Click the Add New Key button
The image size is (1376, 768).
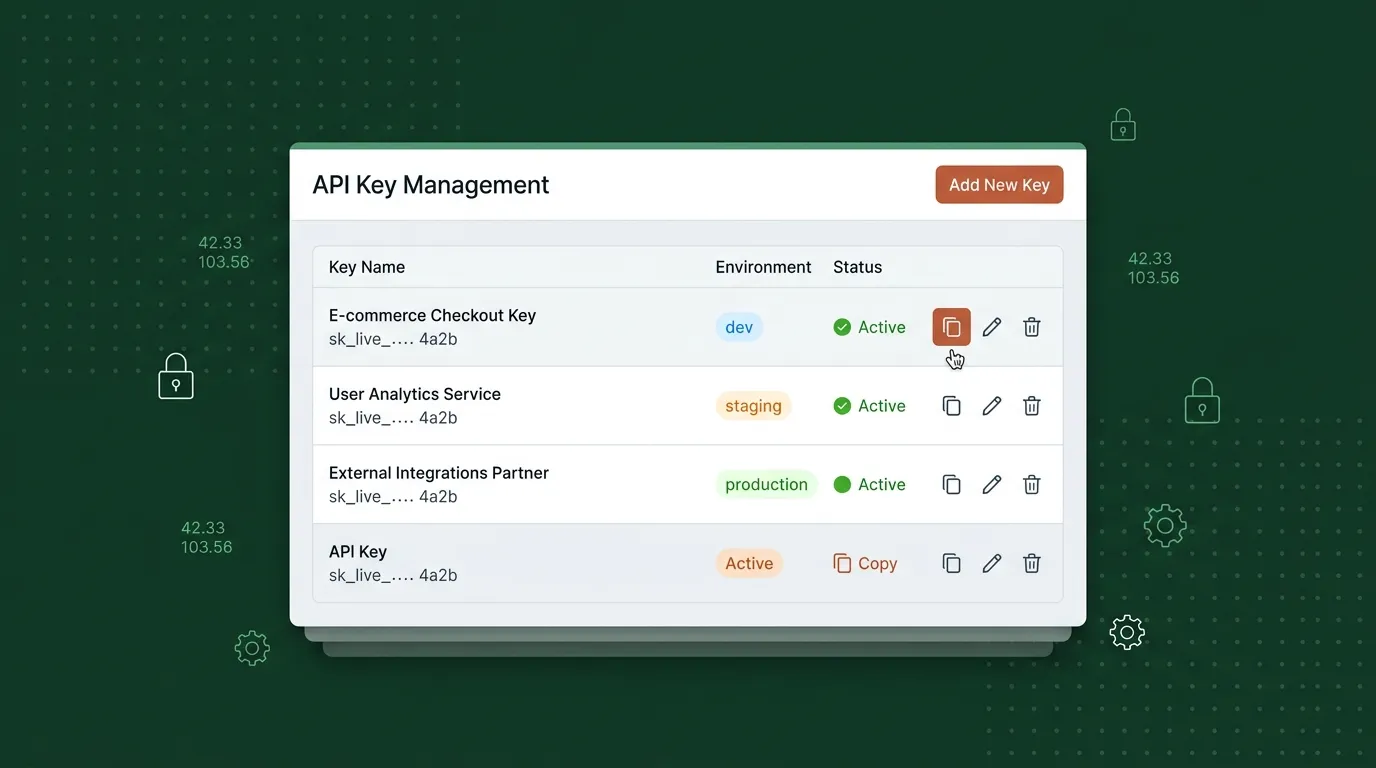[999, 184]
